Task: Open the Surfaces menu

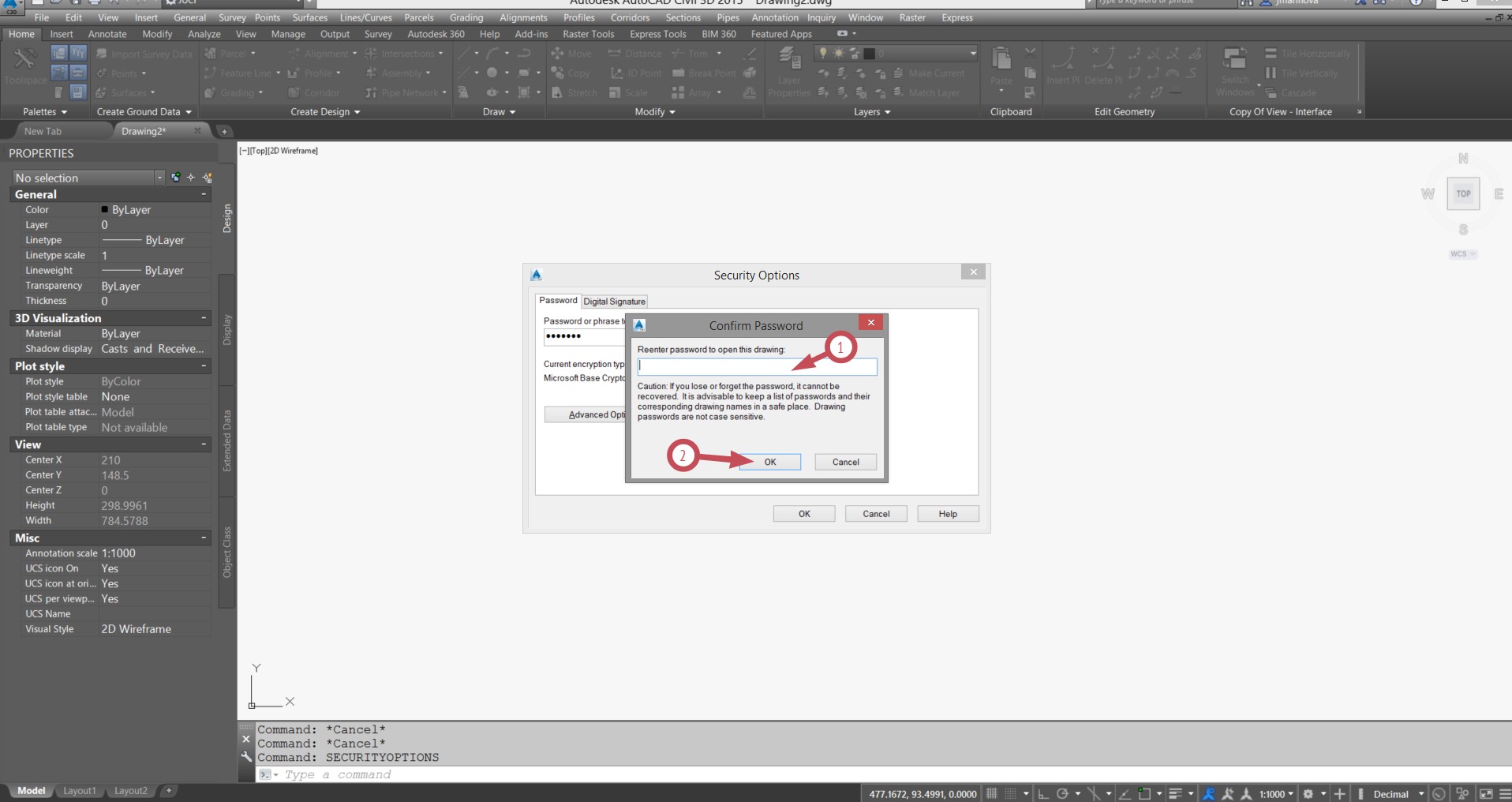Action: coord(309,17)
